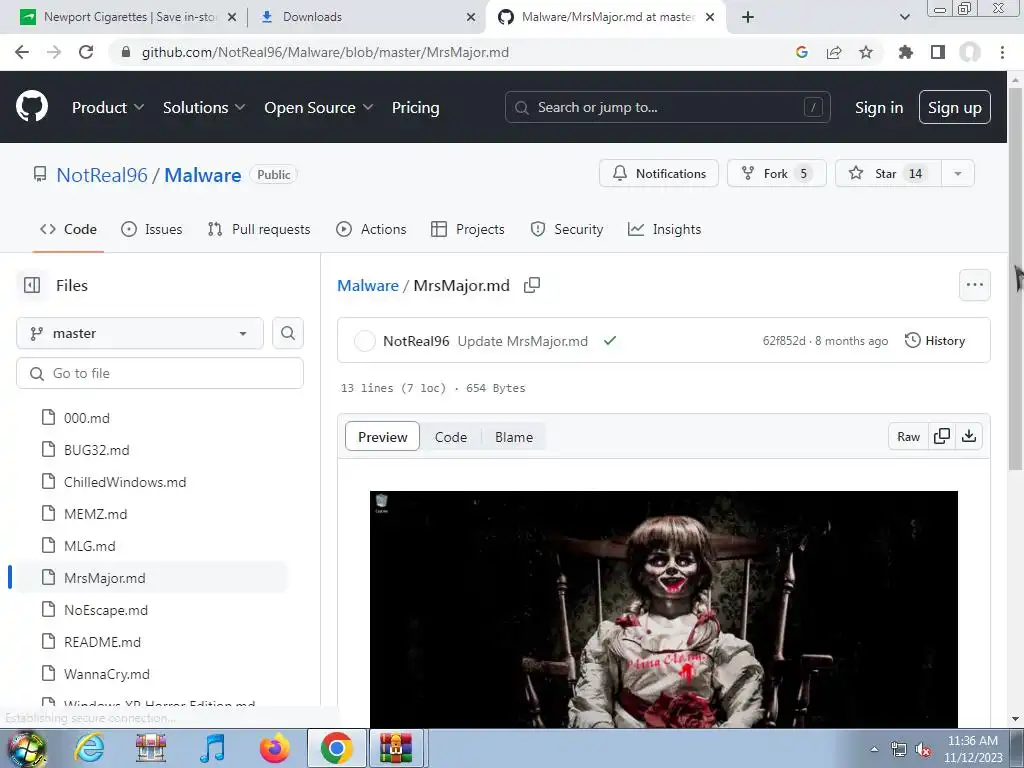Click Malware breadcrumb link

tap(368, 285)
